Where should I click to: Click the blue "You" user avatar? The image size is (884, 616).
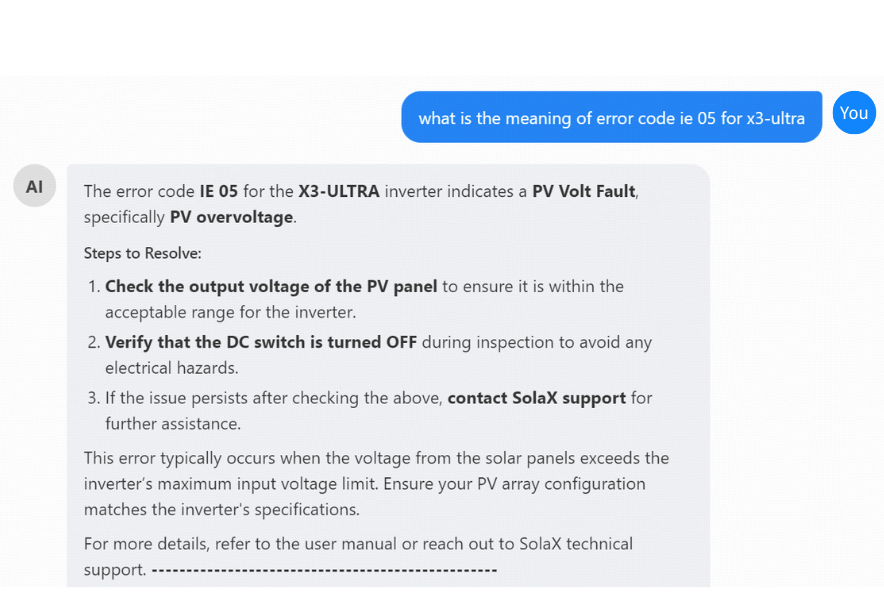(854, 113)
